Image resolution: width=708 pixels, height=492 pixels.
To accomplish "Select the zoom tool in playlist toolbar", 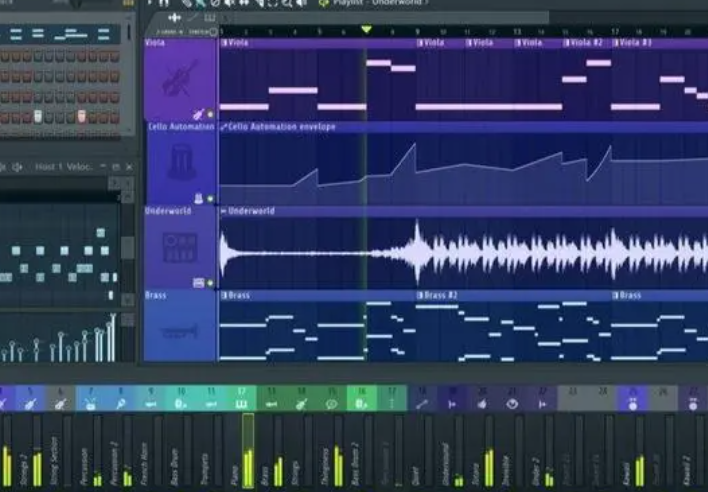I will point(287,3).
